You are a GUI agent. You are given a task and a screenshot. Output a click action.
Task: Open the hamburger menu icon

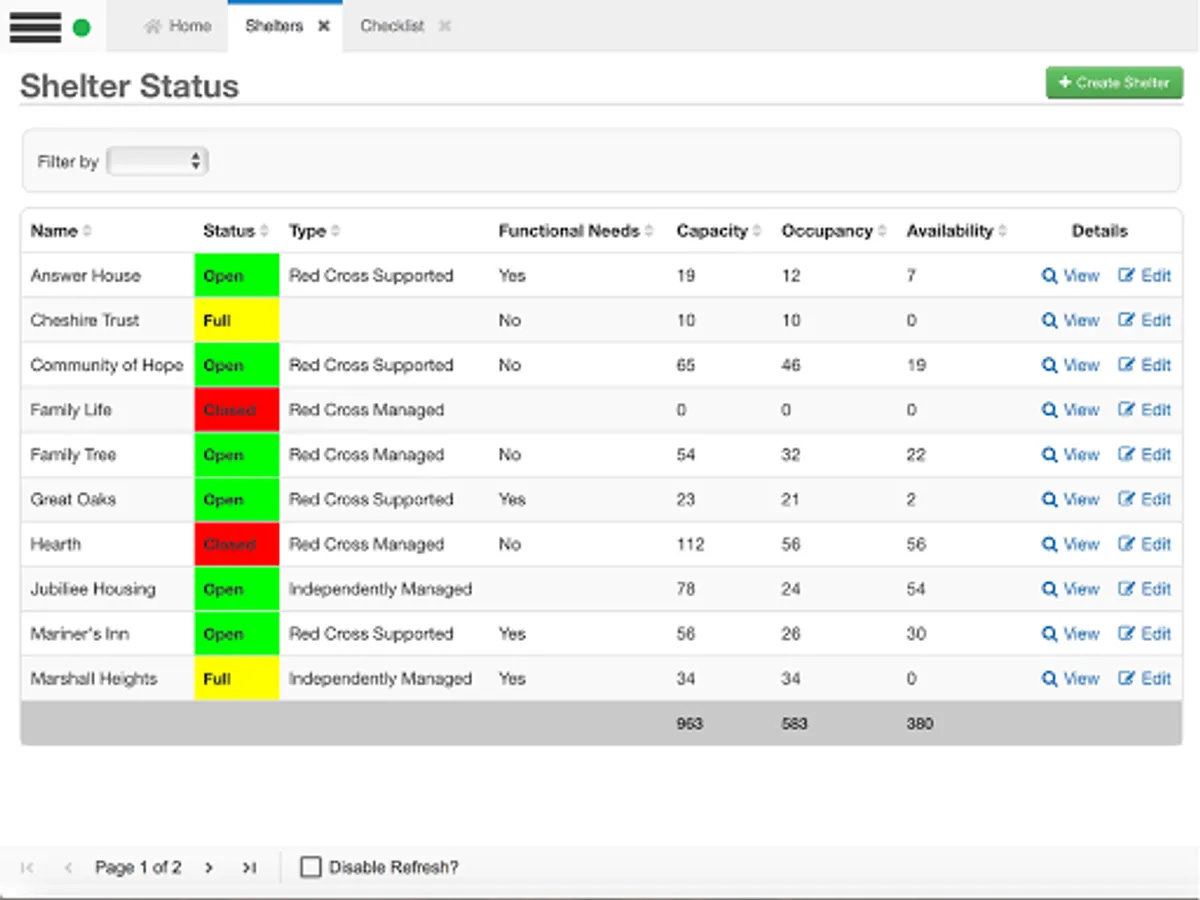click(35, 27)
